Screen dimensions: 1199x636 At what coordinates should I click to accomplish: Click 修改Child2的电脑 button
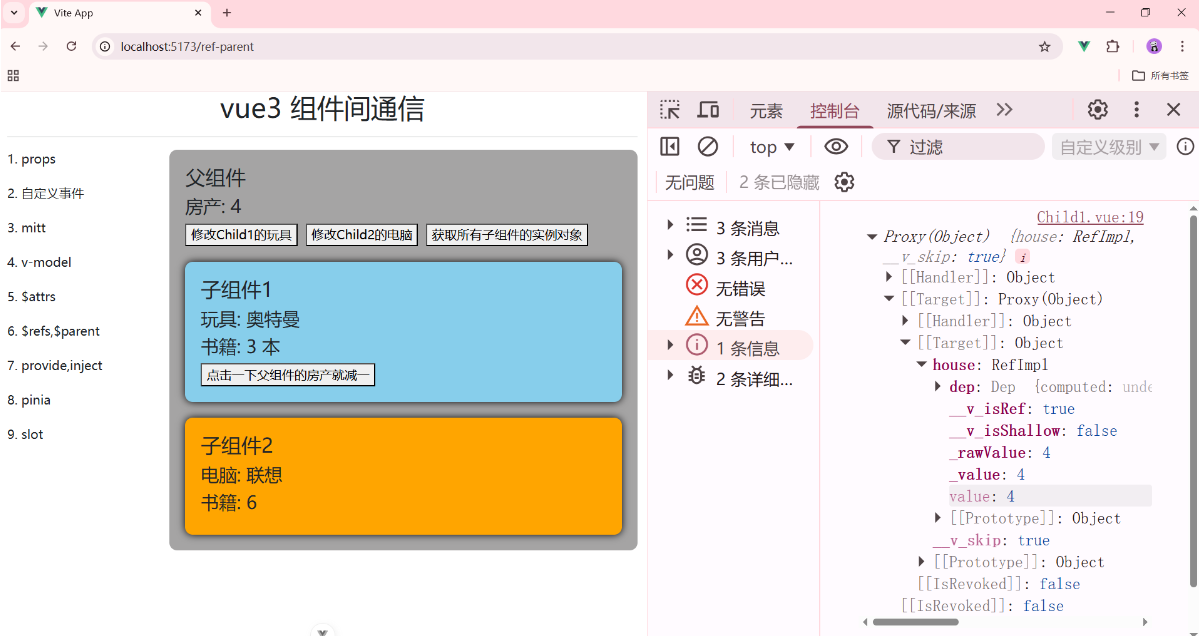click(362, 235)
